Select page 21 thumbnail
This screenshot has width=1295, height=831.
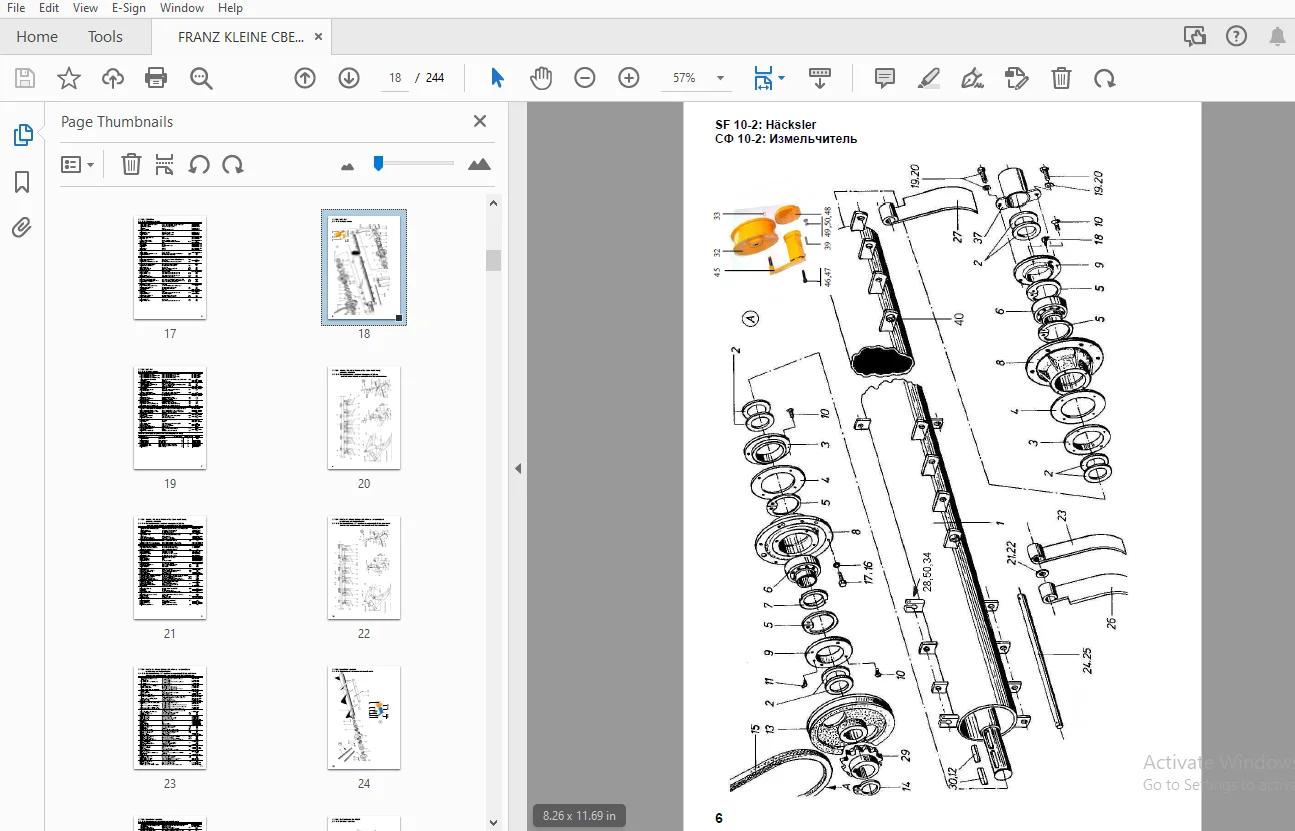click(170, 568)
